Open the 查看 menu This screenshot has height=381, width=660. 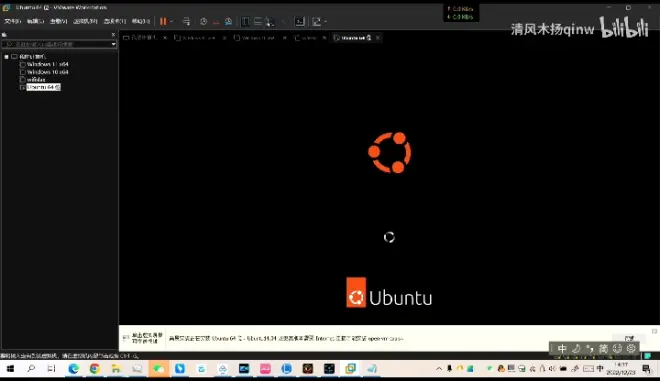[59, 21]
